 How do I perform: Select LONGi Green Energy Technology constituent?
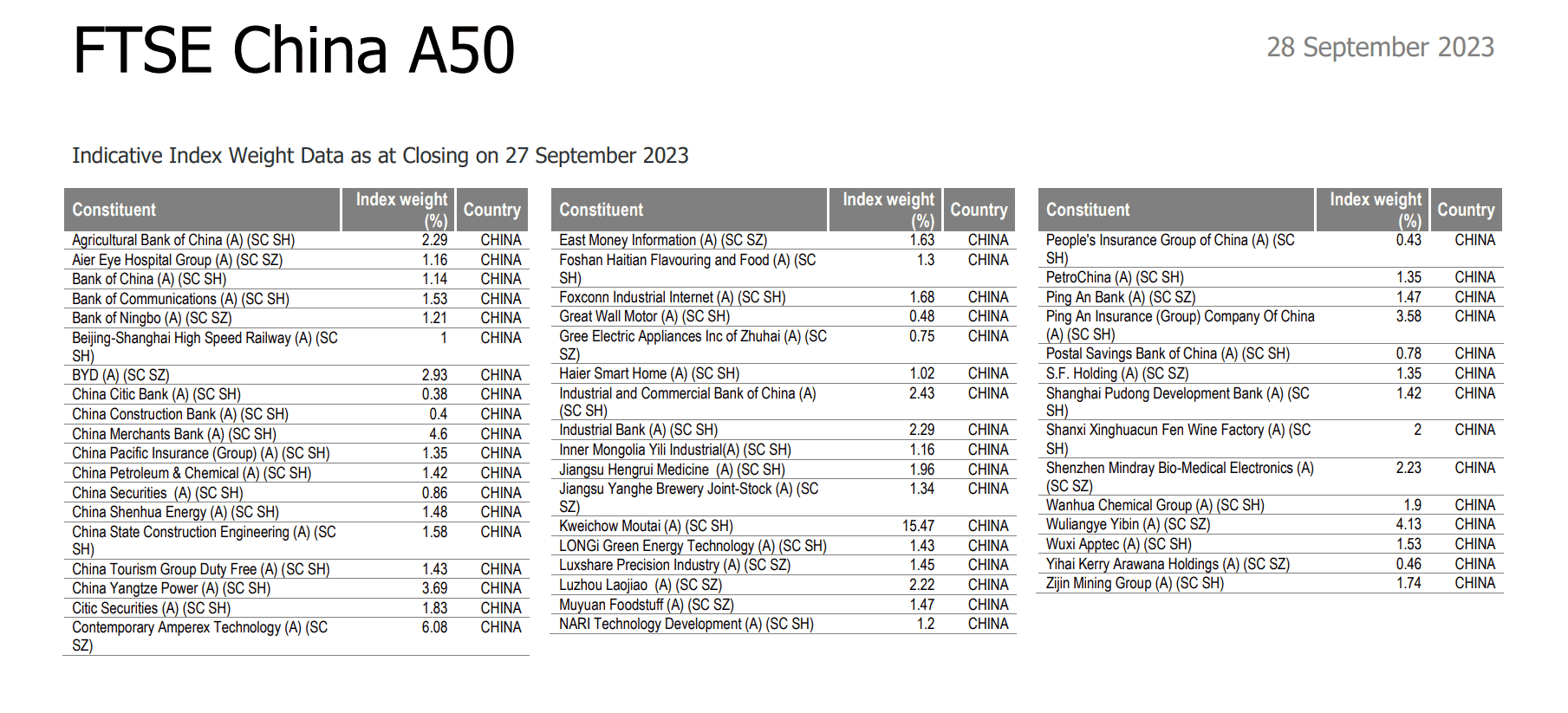click(x=693, y=546)
